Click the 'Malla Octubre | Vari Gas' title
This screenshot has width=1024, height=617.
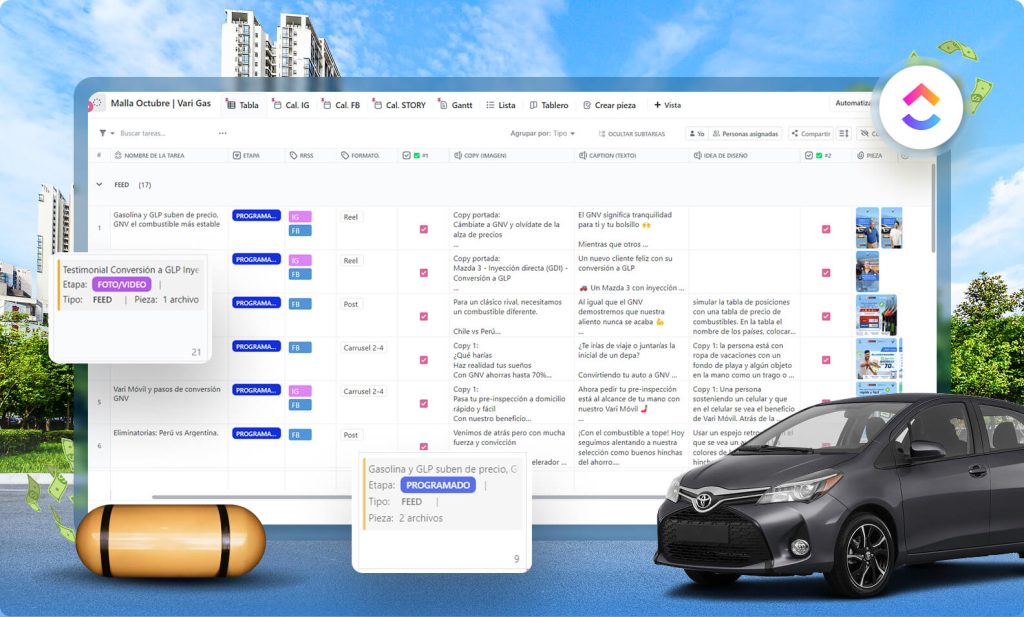(161, 103)
